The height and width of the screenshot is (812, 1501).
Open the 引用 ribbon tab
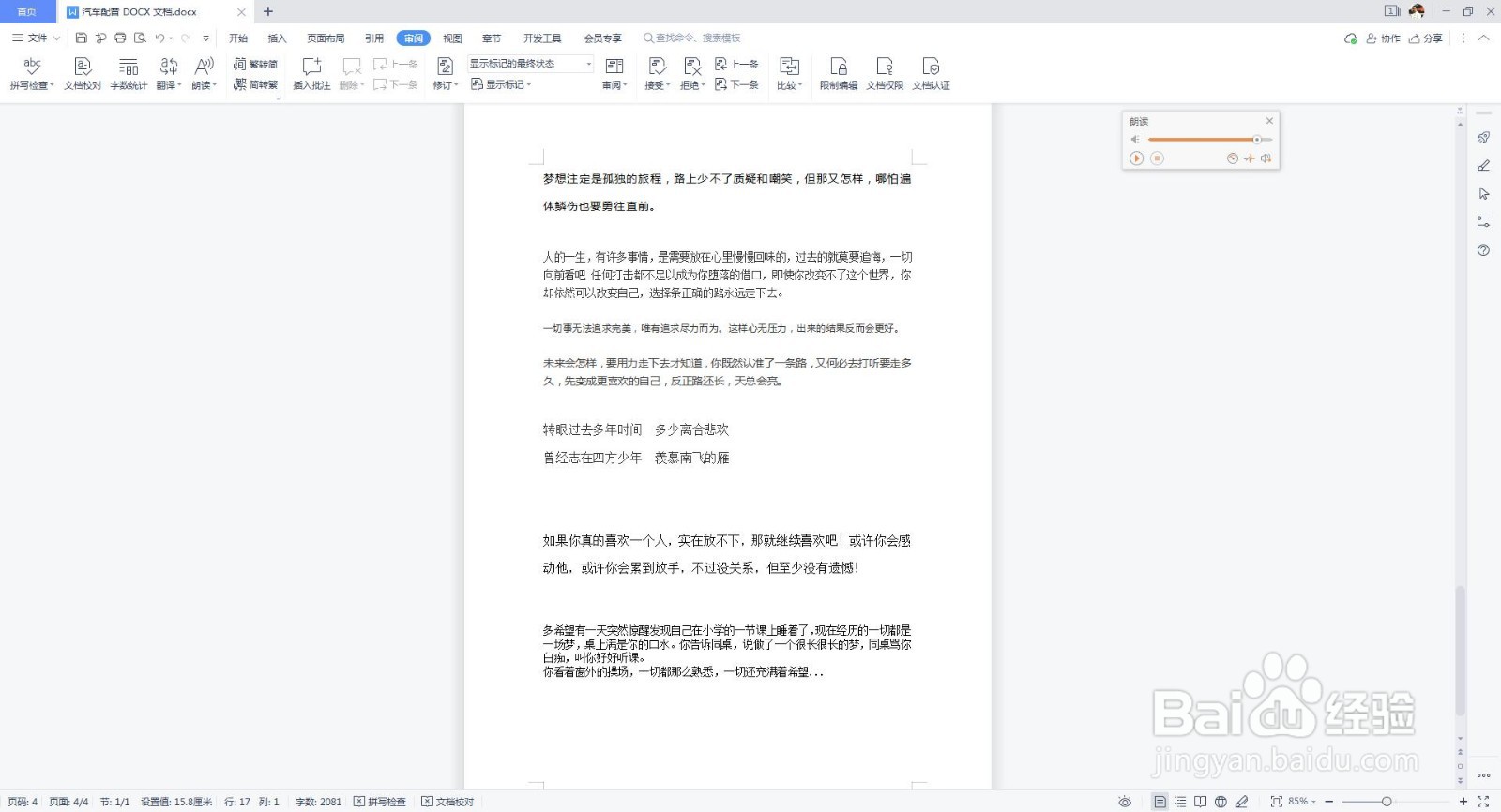click(374, 38)
